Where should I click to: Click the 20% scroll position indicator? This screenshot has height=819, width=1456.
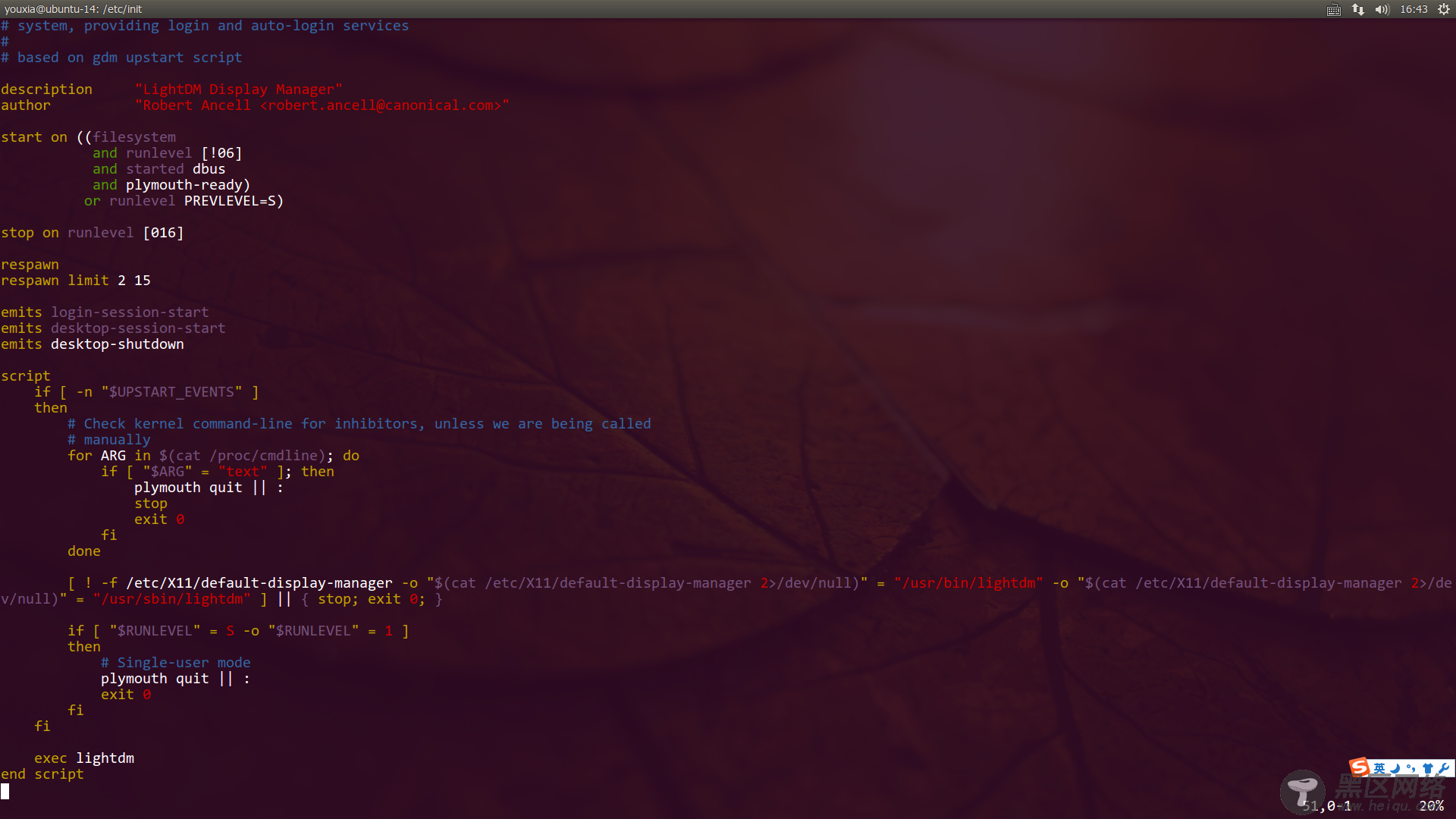pos(1431,806)
